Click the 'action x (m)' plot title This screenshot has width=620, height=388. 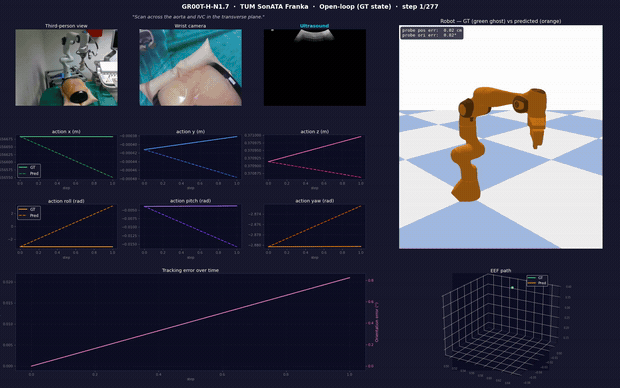coord(66,131)
